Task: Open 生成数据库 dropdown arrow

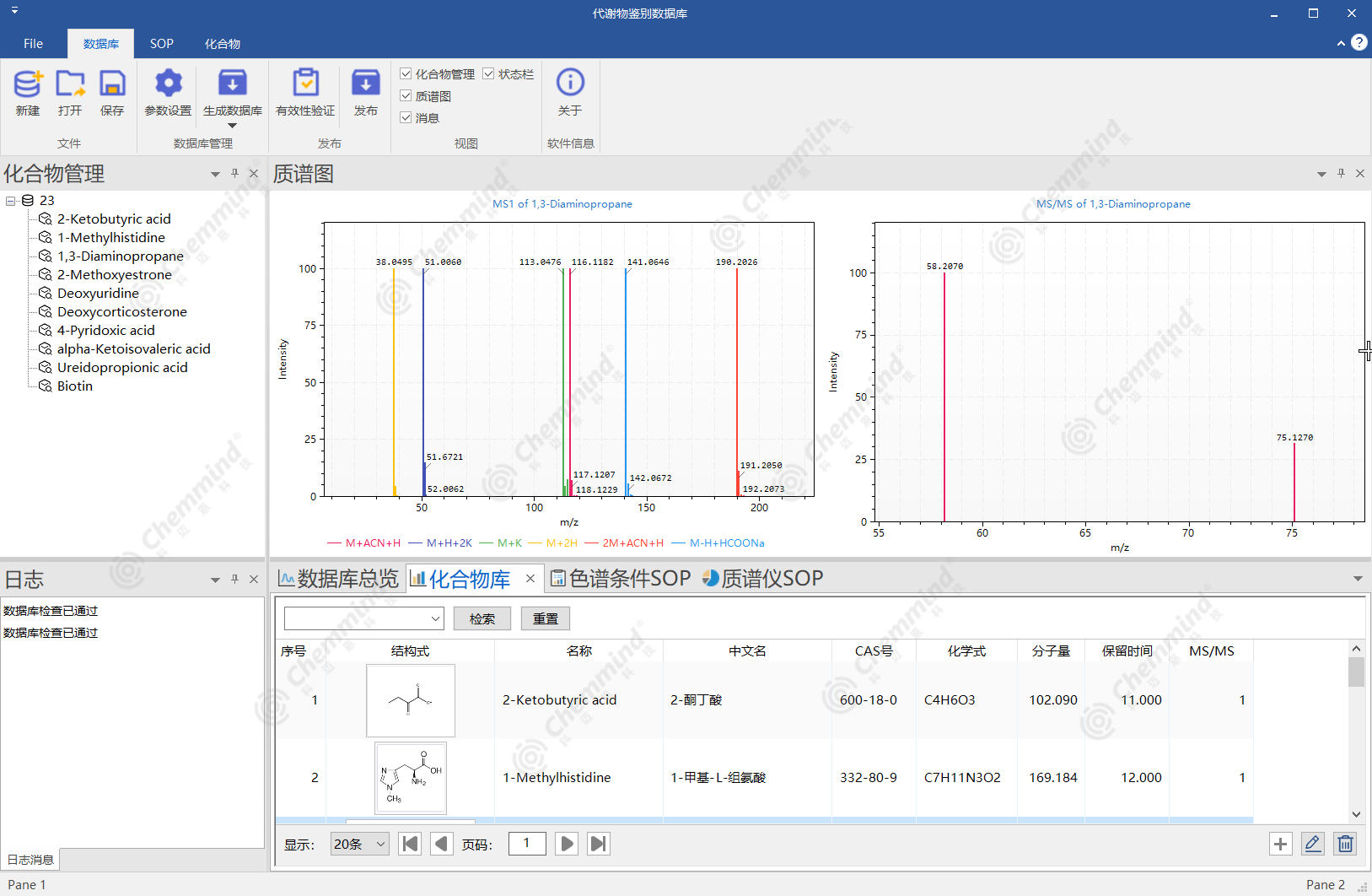Action: [x=233, y=126]
